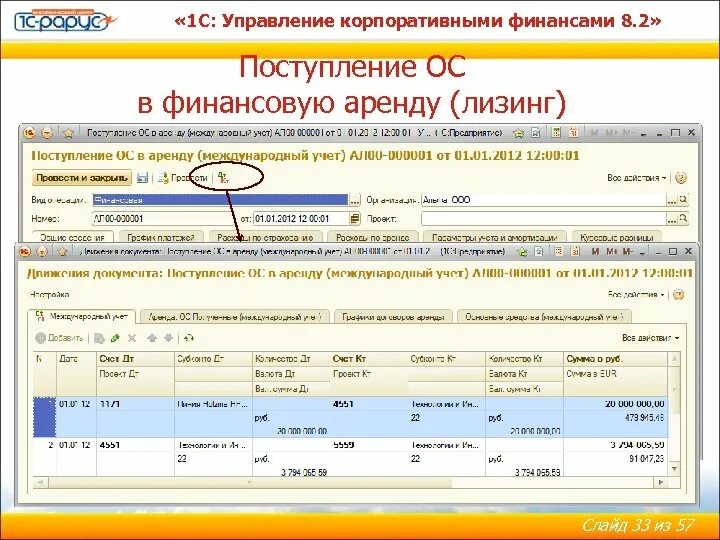Screen dimensions: 720x540
Task: Click the 'Провести' post button
Action: point(183,178)
